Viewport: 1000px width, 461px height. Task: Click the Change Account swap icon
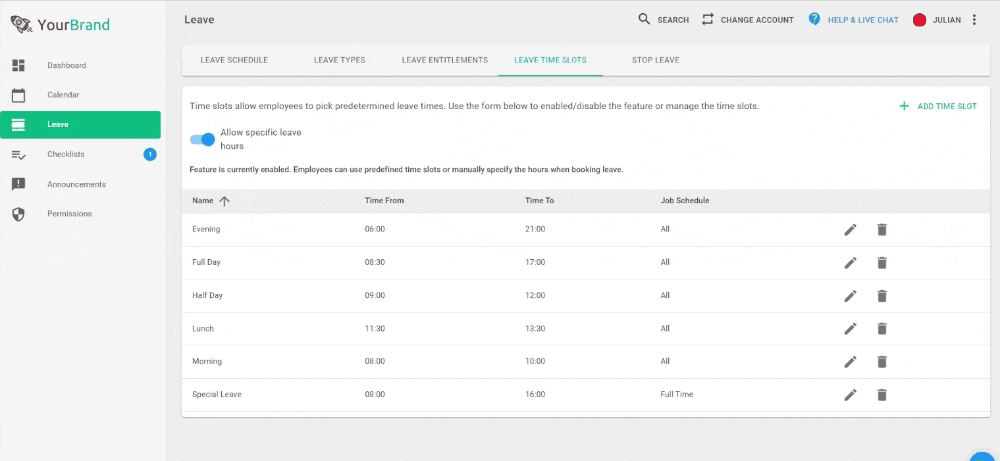(707, 19)
